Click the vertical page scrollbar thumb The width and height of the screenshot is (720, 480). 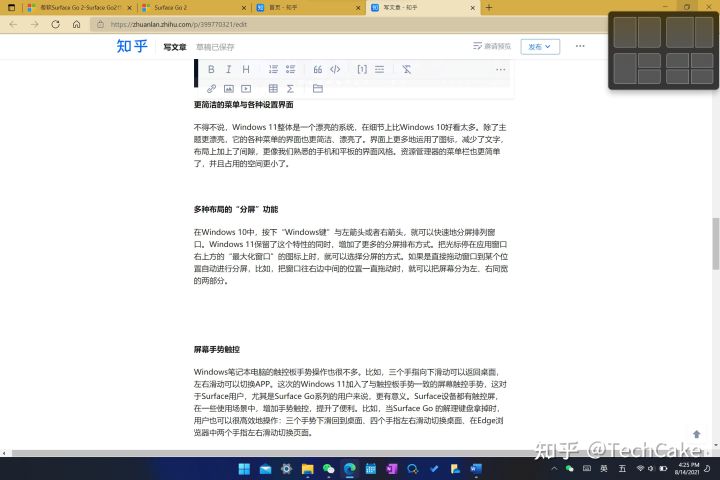pos(716,243)
